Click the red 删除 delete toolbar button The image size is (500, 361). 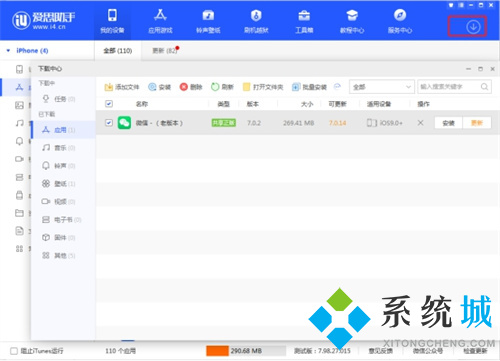(x=191, y=87)
